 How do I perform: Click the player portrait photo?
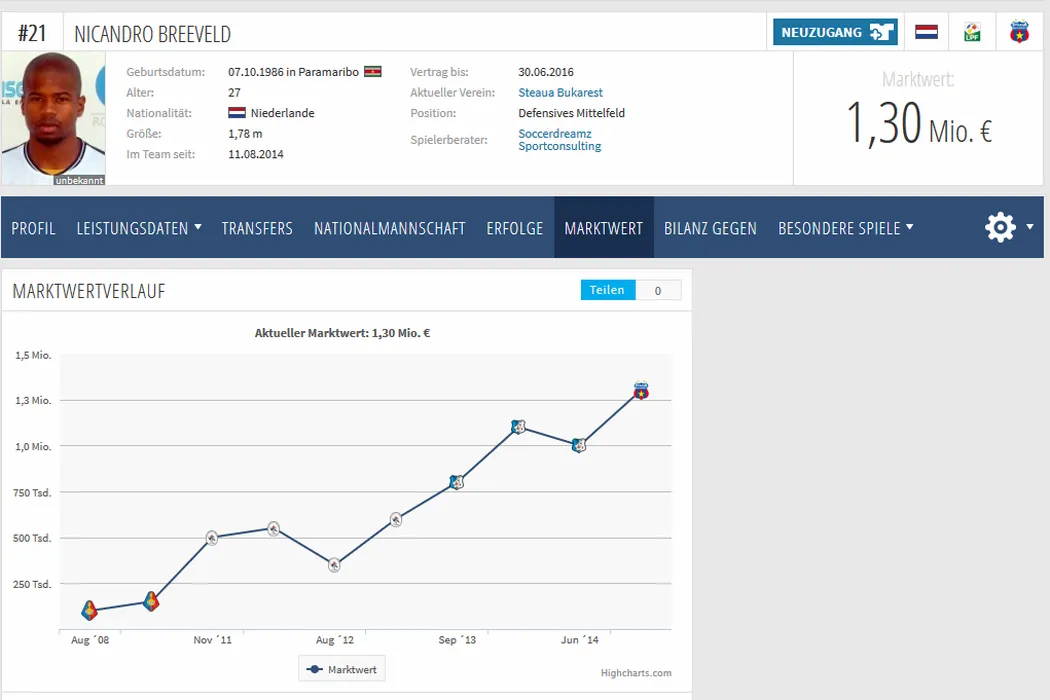pos(53,118)
